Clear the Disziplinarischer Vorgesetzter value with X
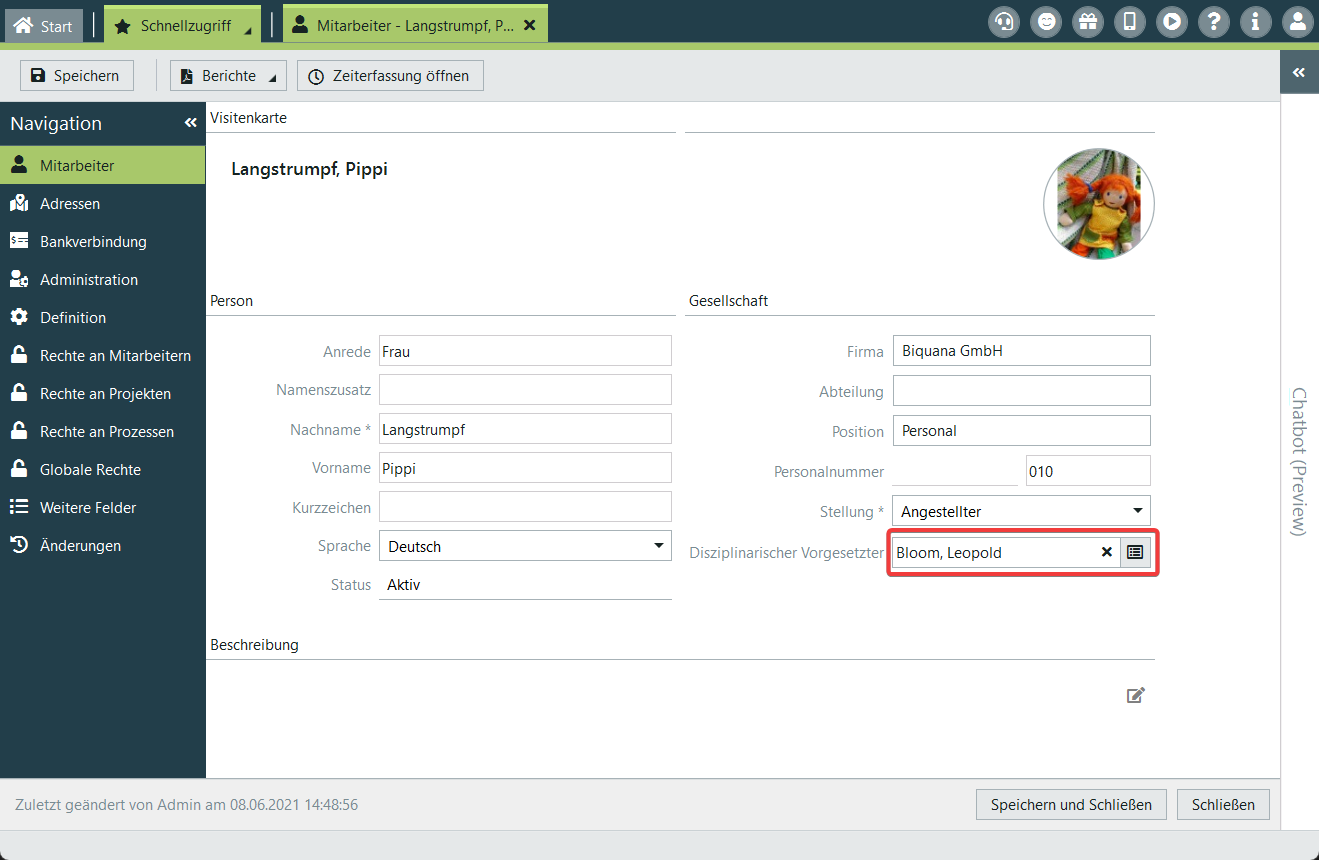Screen dimensions: 1319x860 tap(1107, 552)
